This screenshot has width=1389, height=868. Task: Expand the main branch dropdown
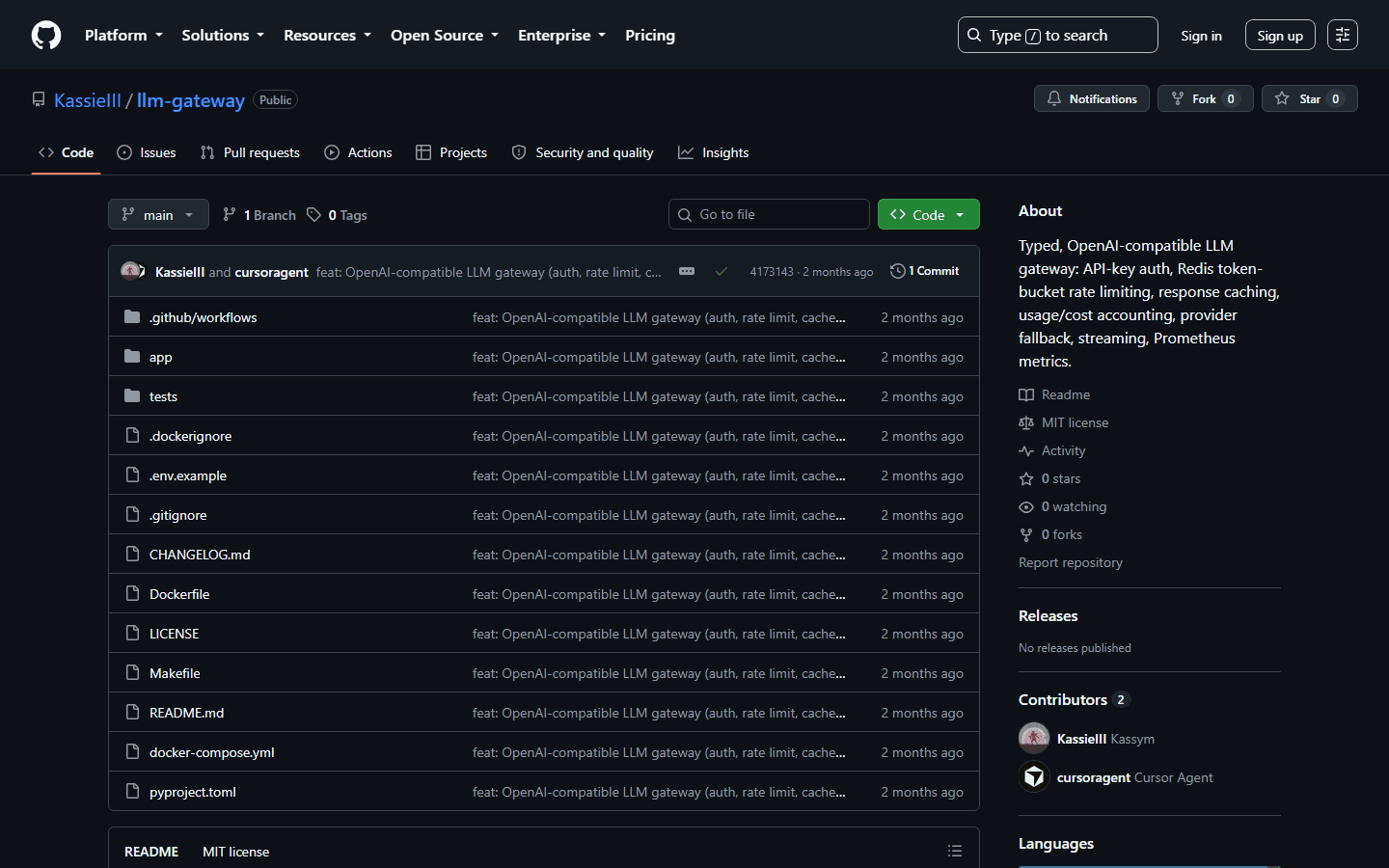pyautogui.click(x=158, y=214)
